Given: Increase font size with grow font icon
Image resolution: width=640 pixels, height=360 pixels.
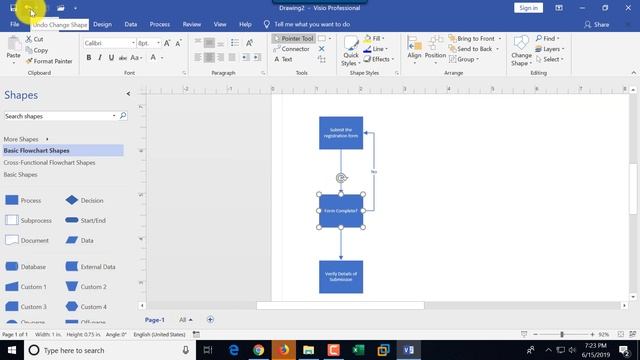Looking at the screenshot, I should point(167,43).
